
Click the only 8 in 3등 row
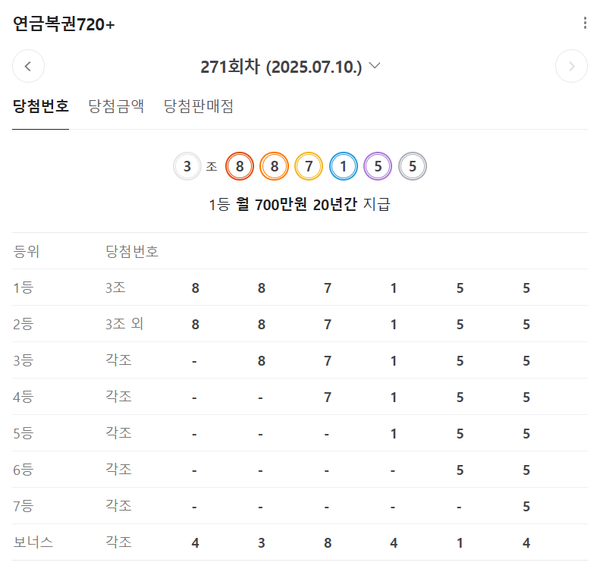[261, 361]
